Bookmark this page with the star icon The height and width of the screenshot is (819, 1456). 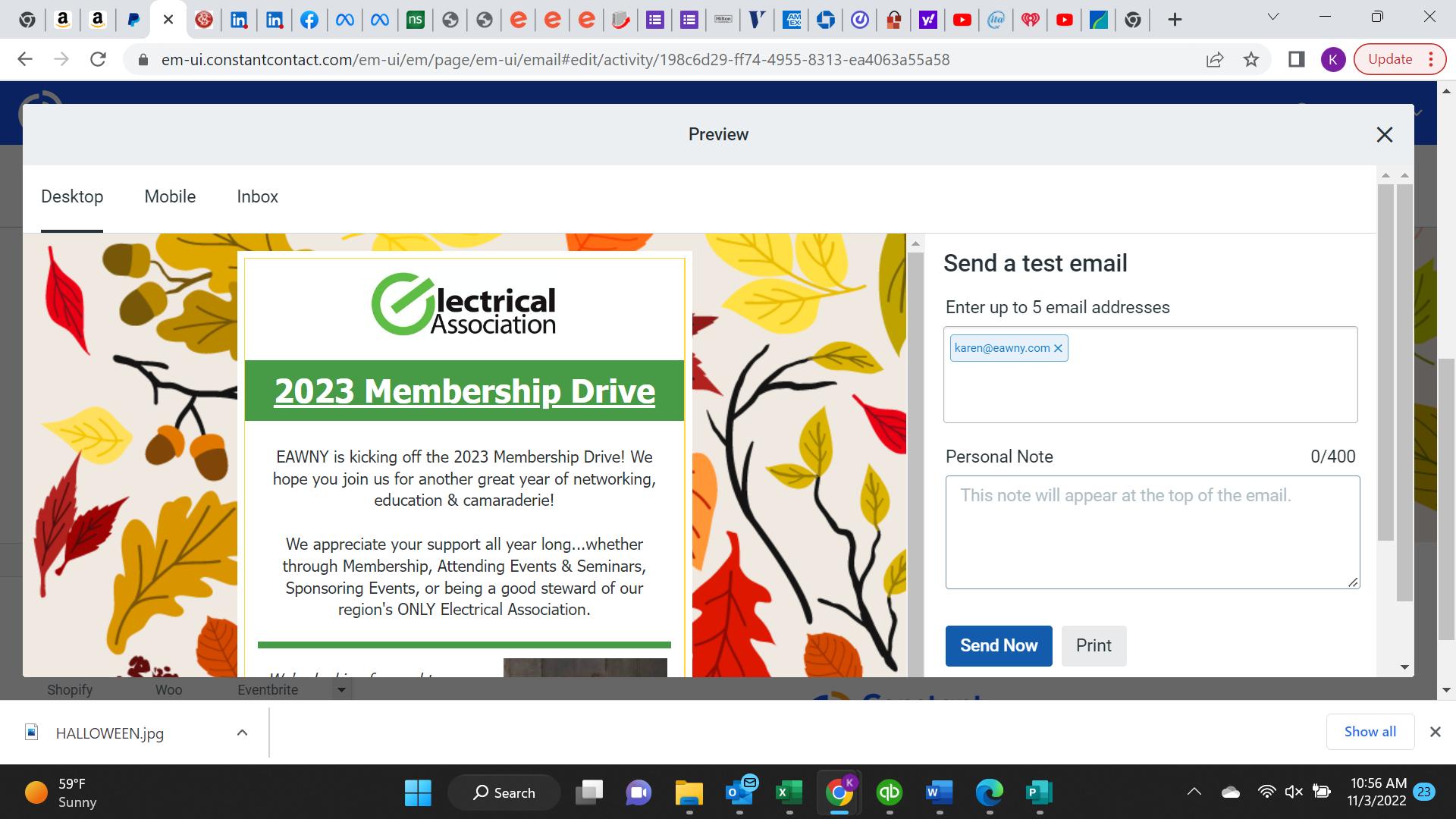coord(1251,59)
